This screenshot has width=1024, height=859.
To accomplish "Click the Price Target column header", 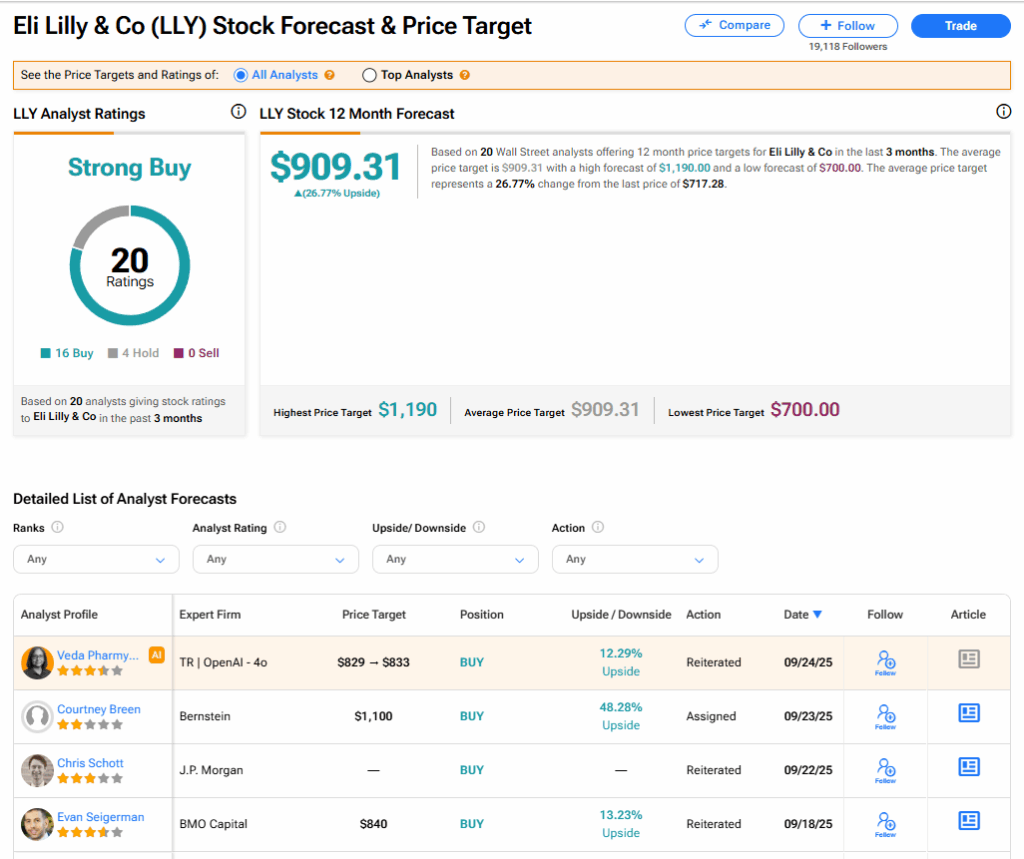I will [x=374, y=614].
